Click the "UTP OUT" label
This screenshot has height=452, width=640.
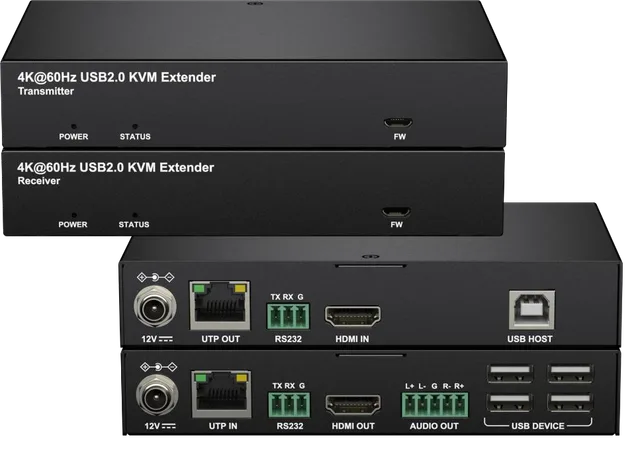point(220,339)
